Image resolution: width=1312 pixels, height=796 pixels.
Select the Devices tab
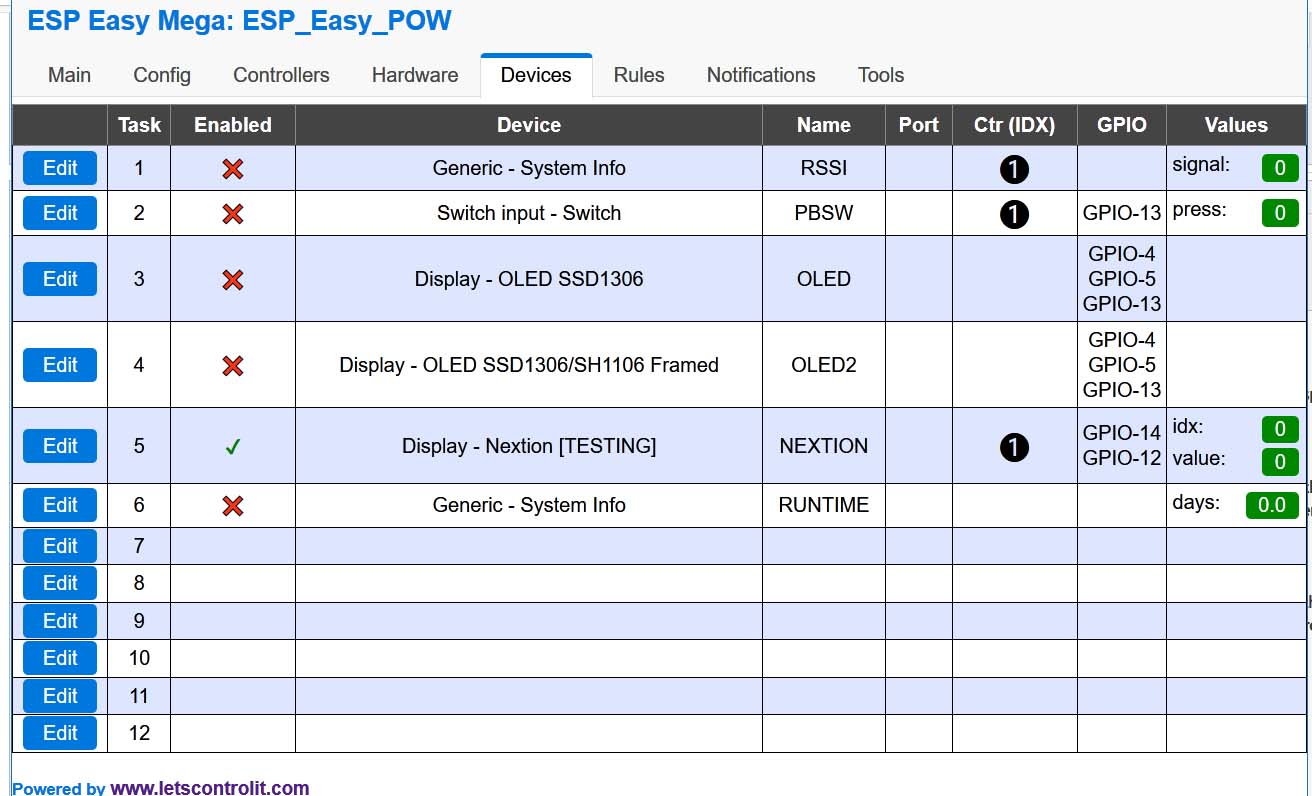point(536,75)
